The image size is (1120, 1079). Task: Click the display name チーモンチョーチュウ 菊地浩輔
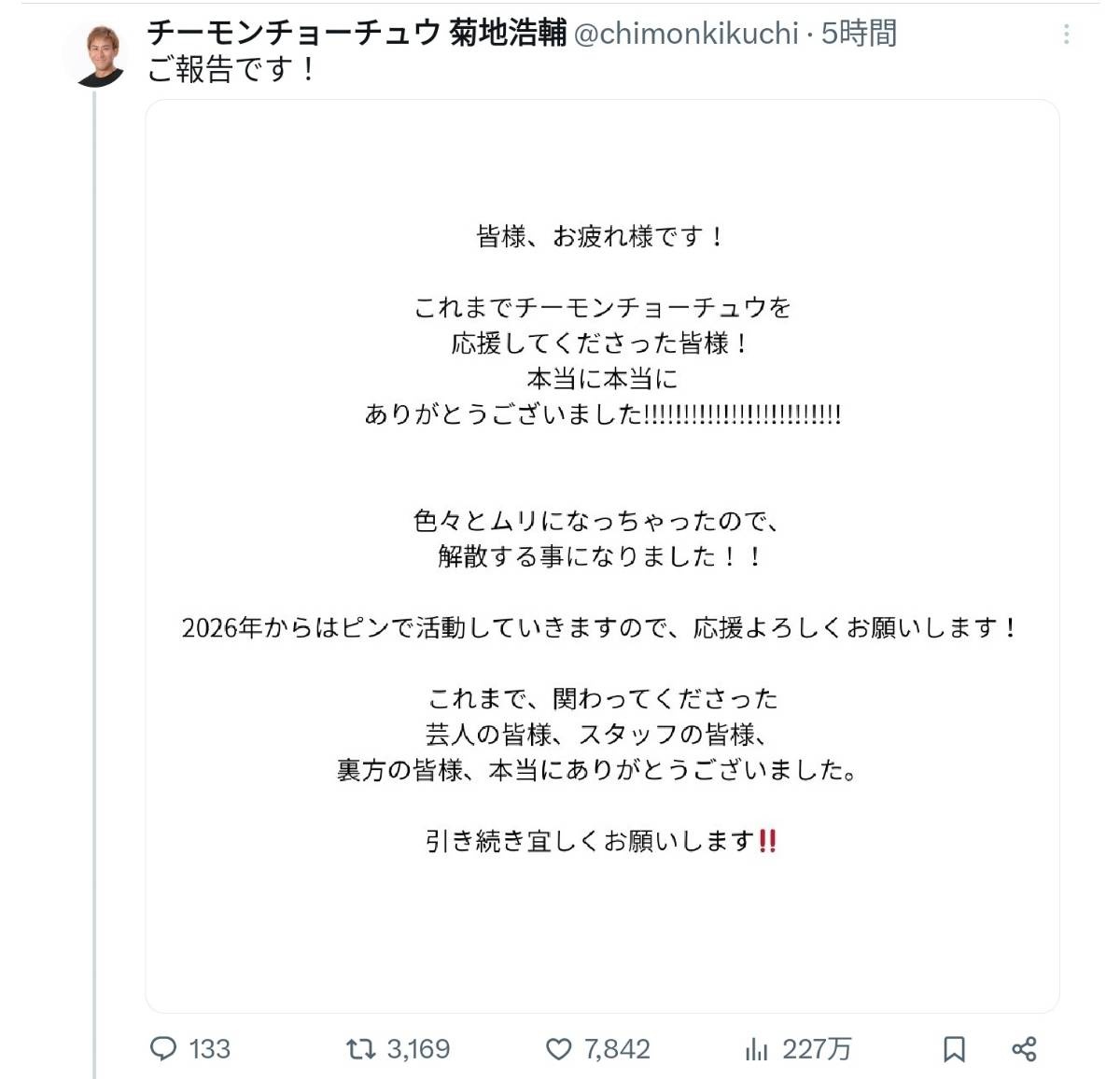tap(357, 34)
